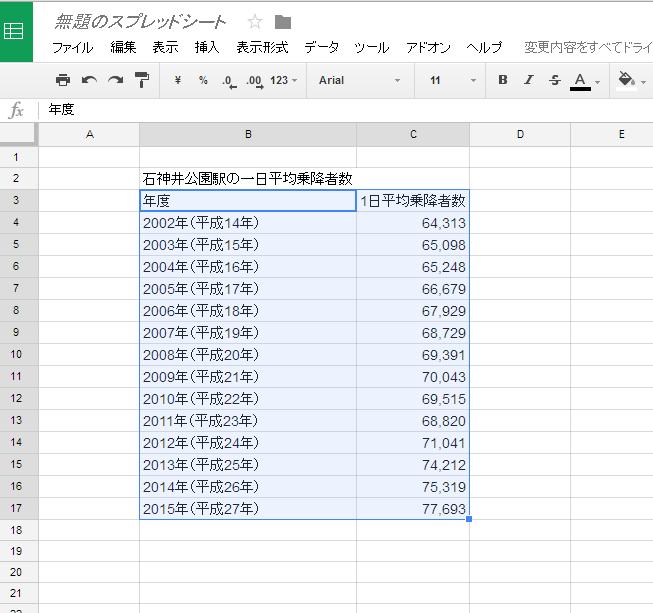The width and height of the screenshot is (653, 613).
Task: Select cell 2012年(平成24年)
Action: [x=248, y=443]
